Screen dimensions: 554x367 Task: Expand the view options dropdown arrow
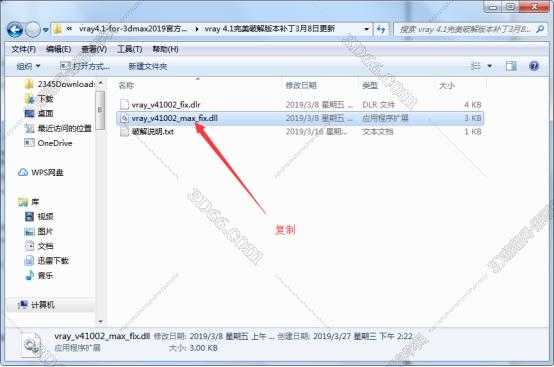[490, 66]
